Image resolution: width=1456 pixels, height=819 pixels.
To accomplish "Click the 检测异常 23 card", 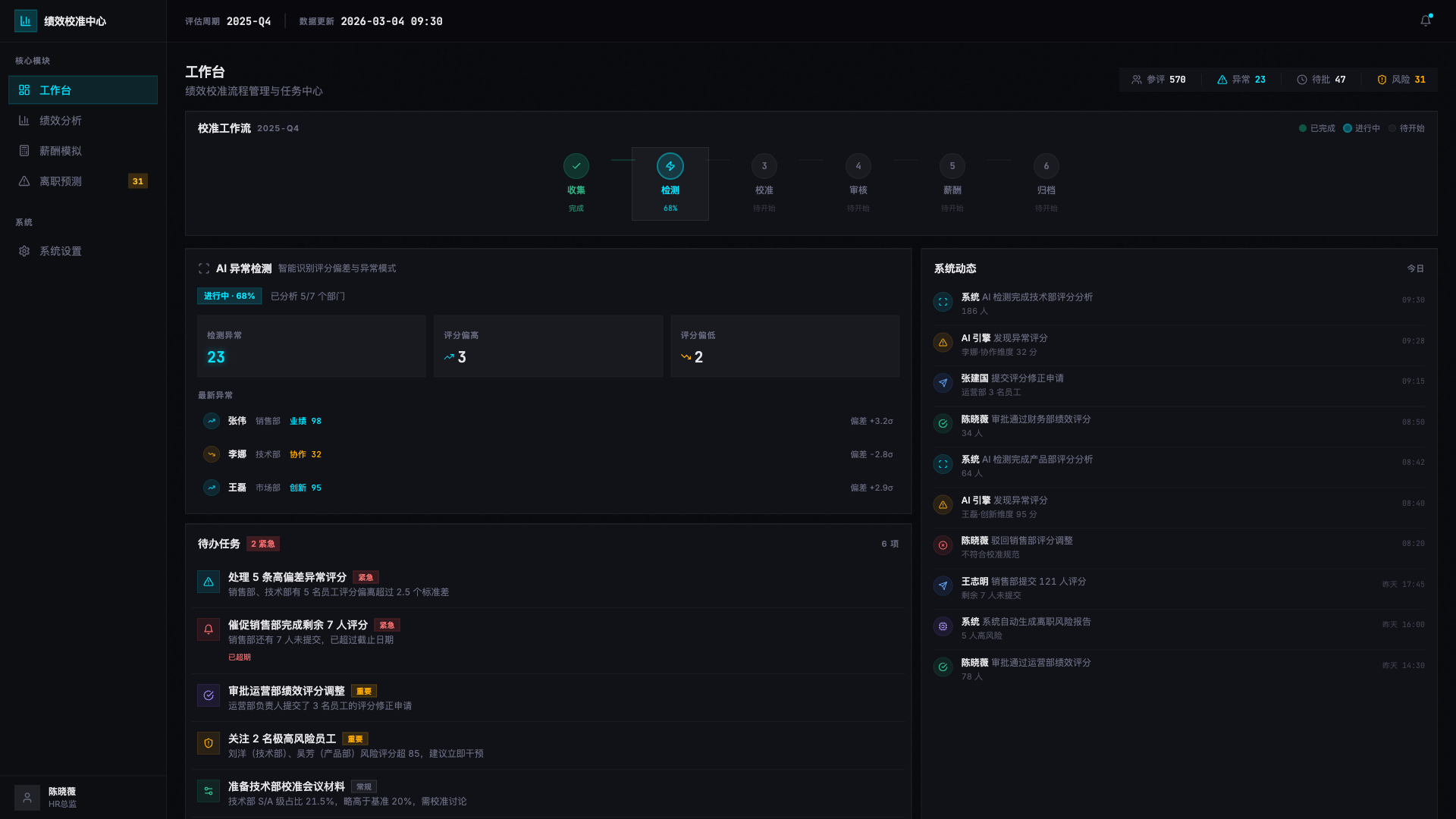I will pos(311,347).
